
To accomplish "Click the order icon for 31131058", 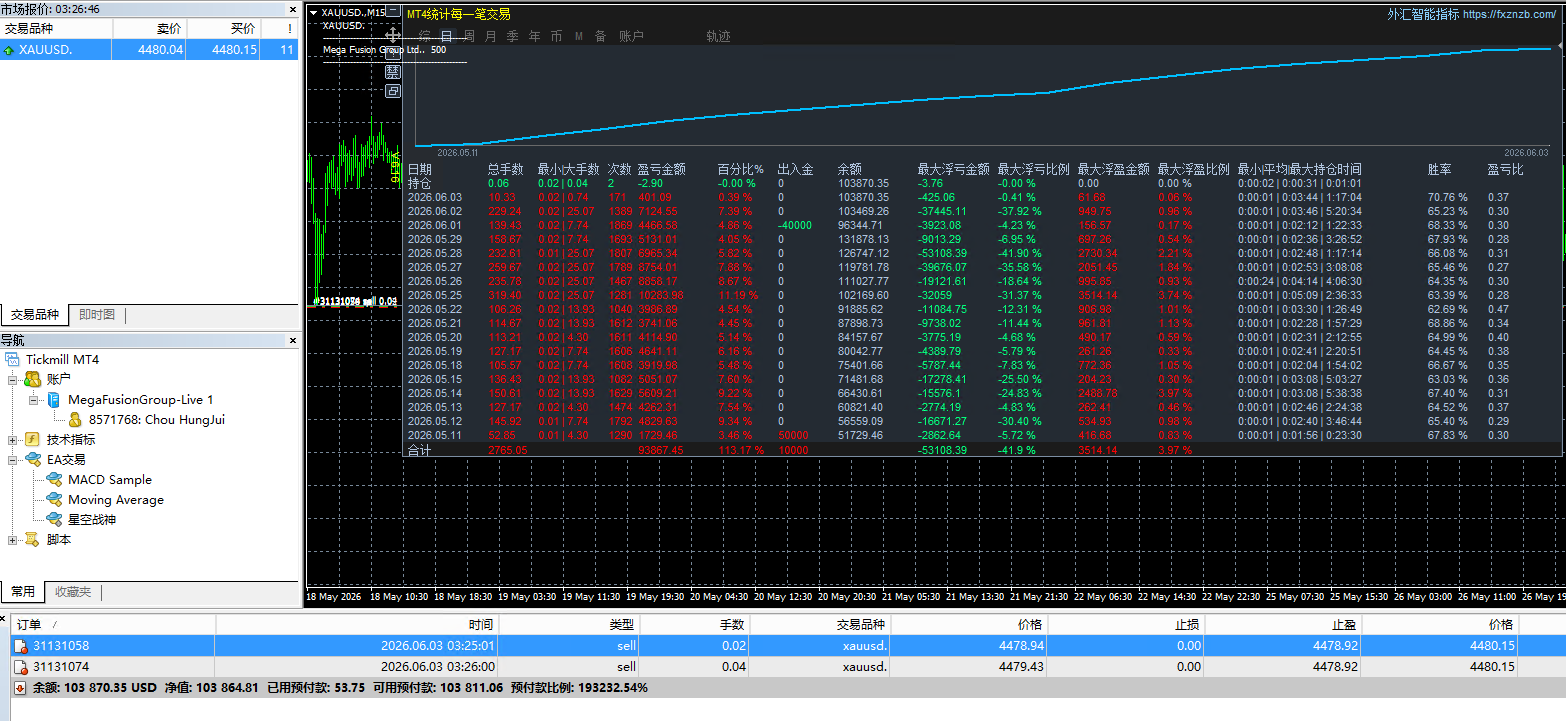I will (x=20, y=646).
